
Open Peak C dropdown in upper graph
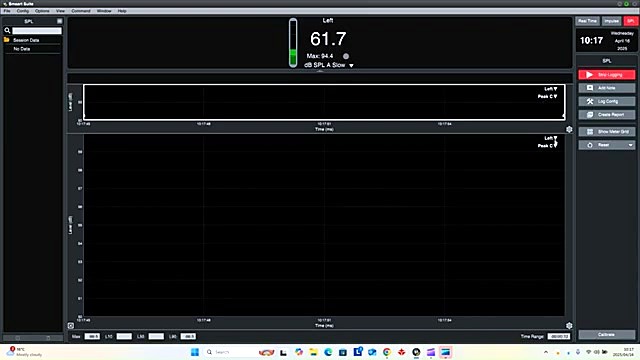point(547,96)
